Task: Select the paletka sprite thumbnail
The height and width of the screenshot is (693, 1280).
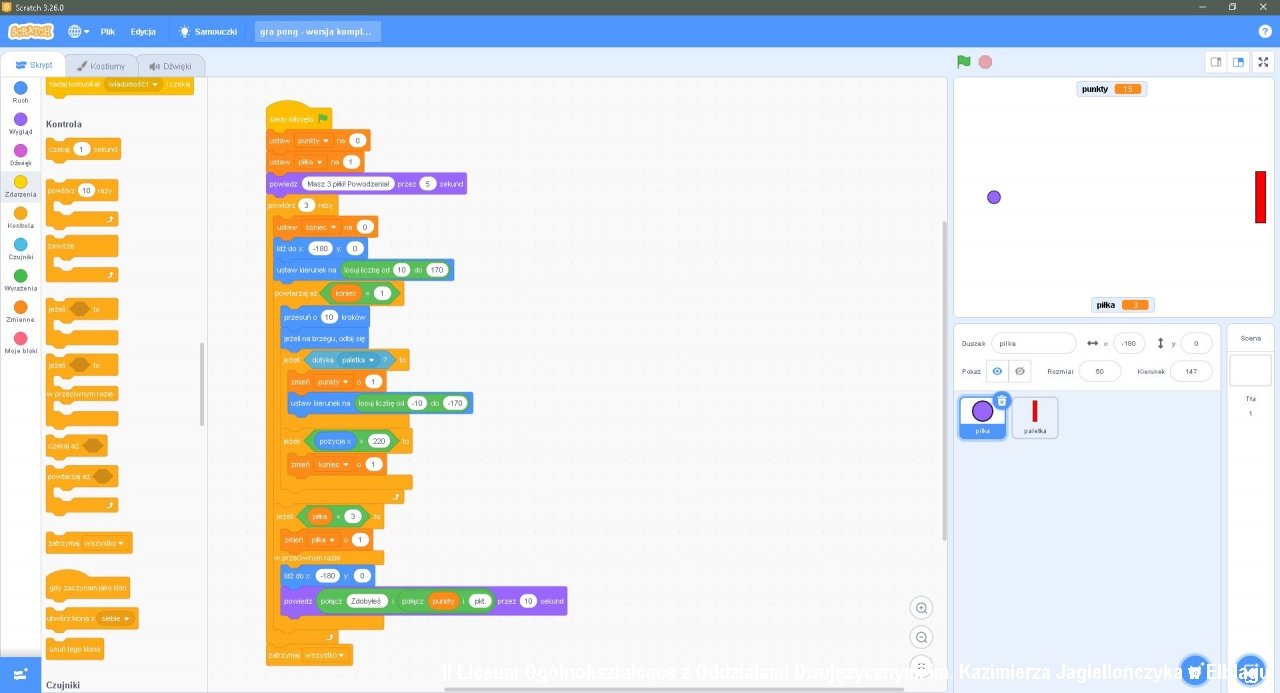Action: (1035, 417)
